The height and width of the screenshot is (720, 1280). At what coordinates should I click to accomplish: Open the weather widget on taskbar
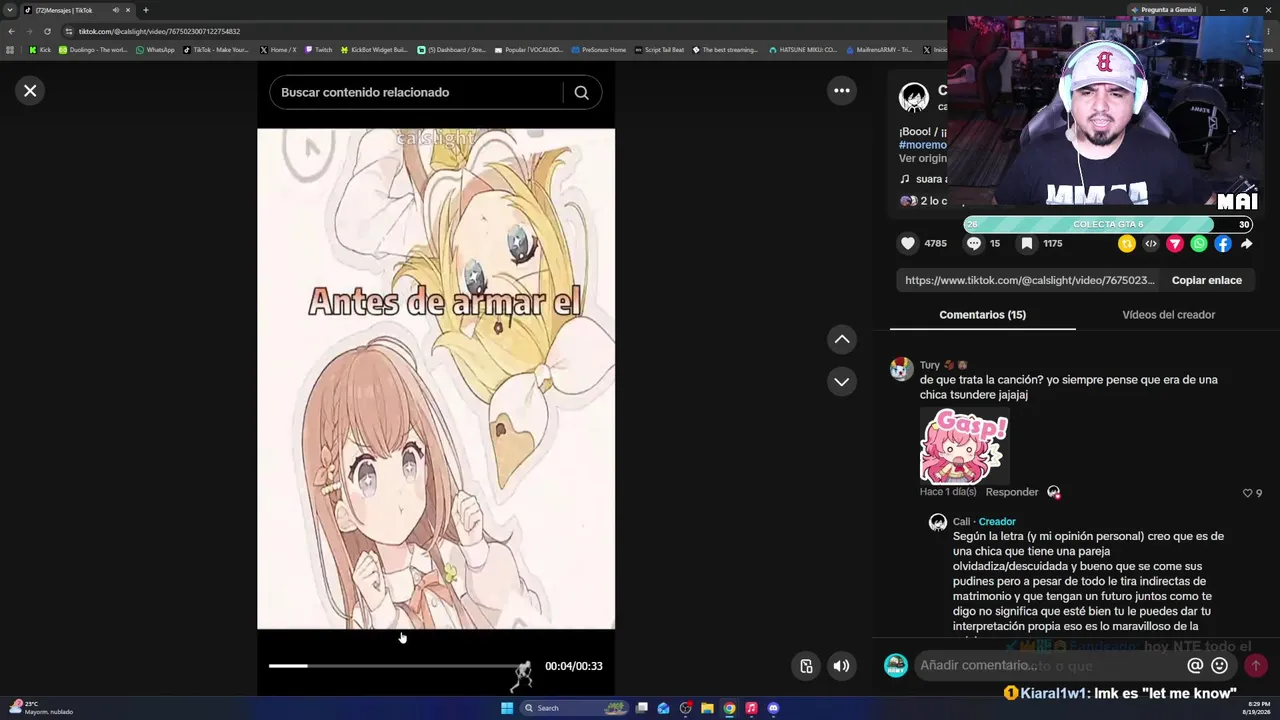pos(40,707)
